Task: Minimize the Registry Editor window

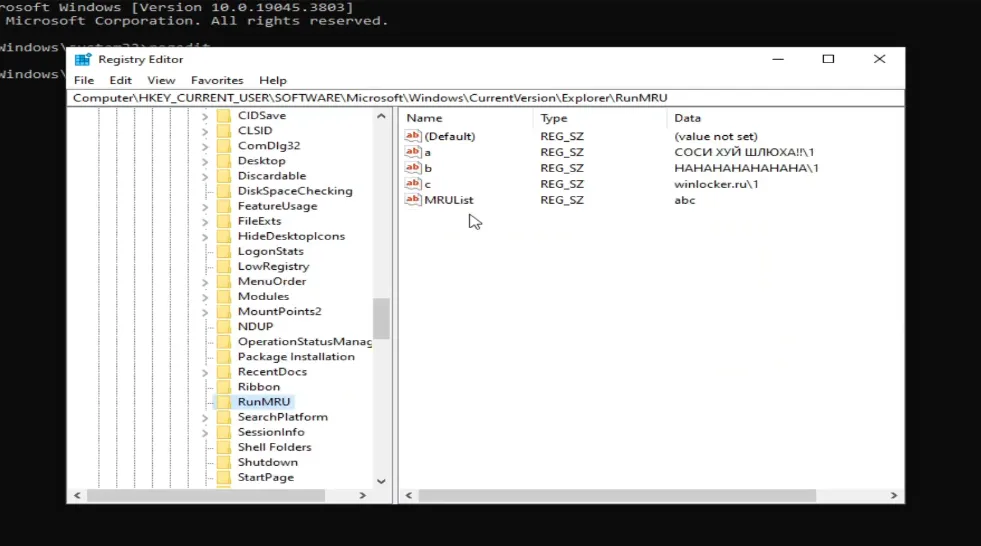Action: 778,59
